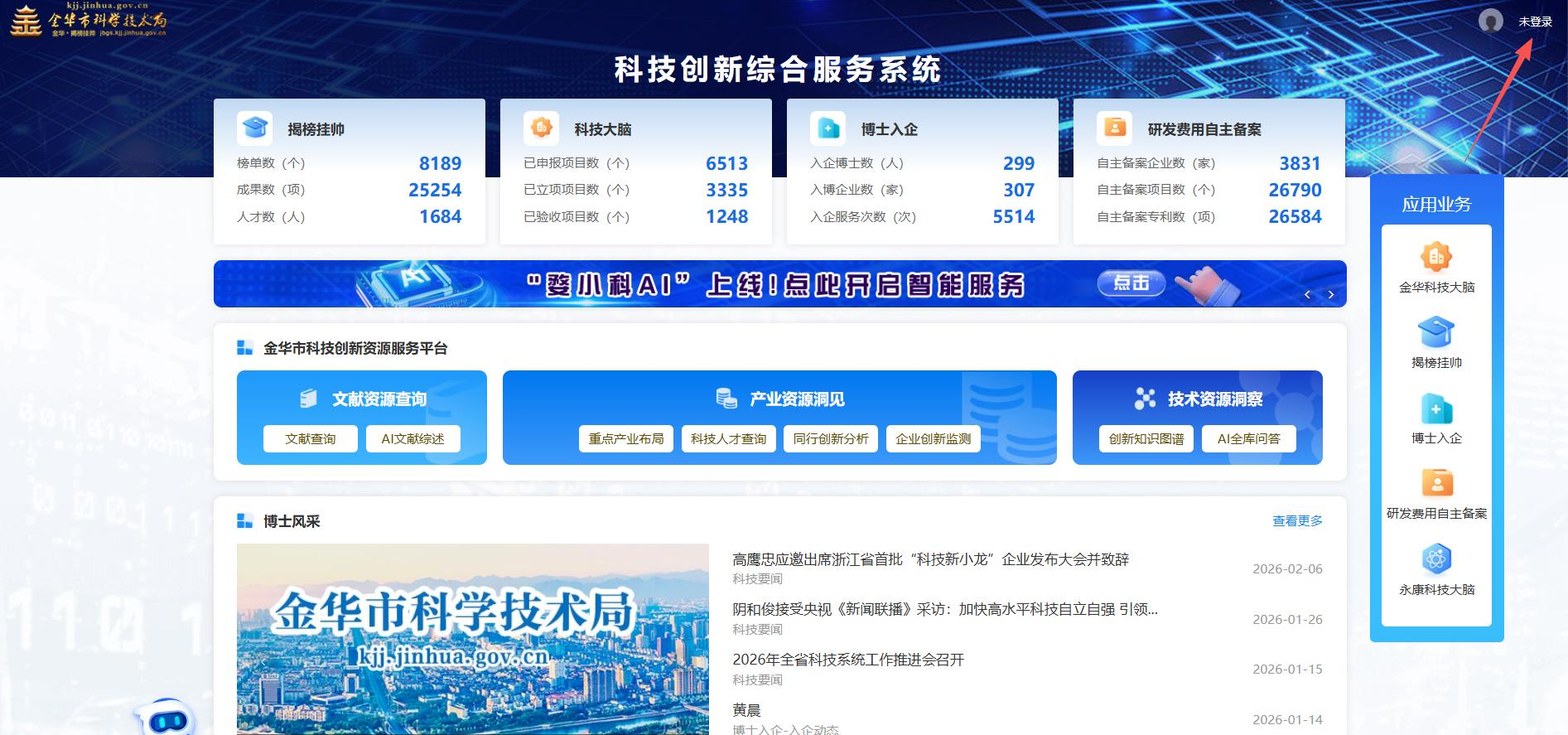This screenshot has width=1568, height=735.
Task: Select 重点产业布局 under 产业资源洞见
Action: [x=626, y=439]
